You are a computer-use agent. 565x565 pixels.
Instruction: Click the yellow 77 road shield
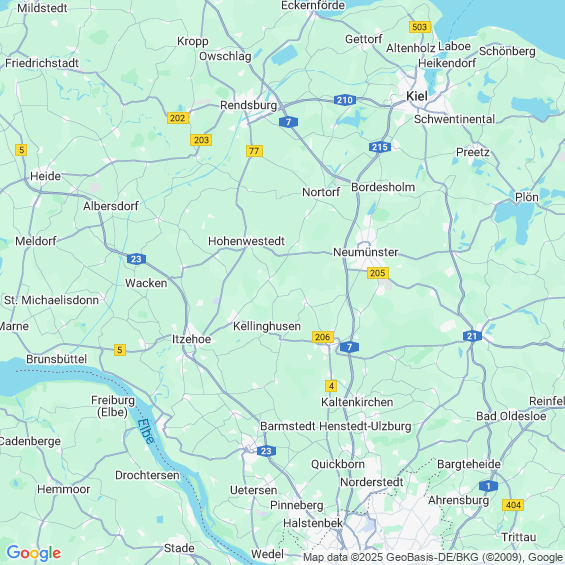pyautogui.click(x=254, y=151)
